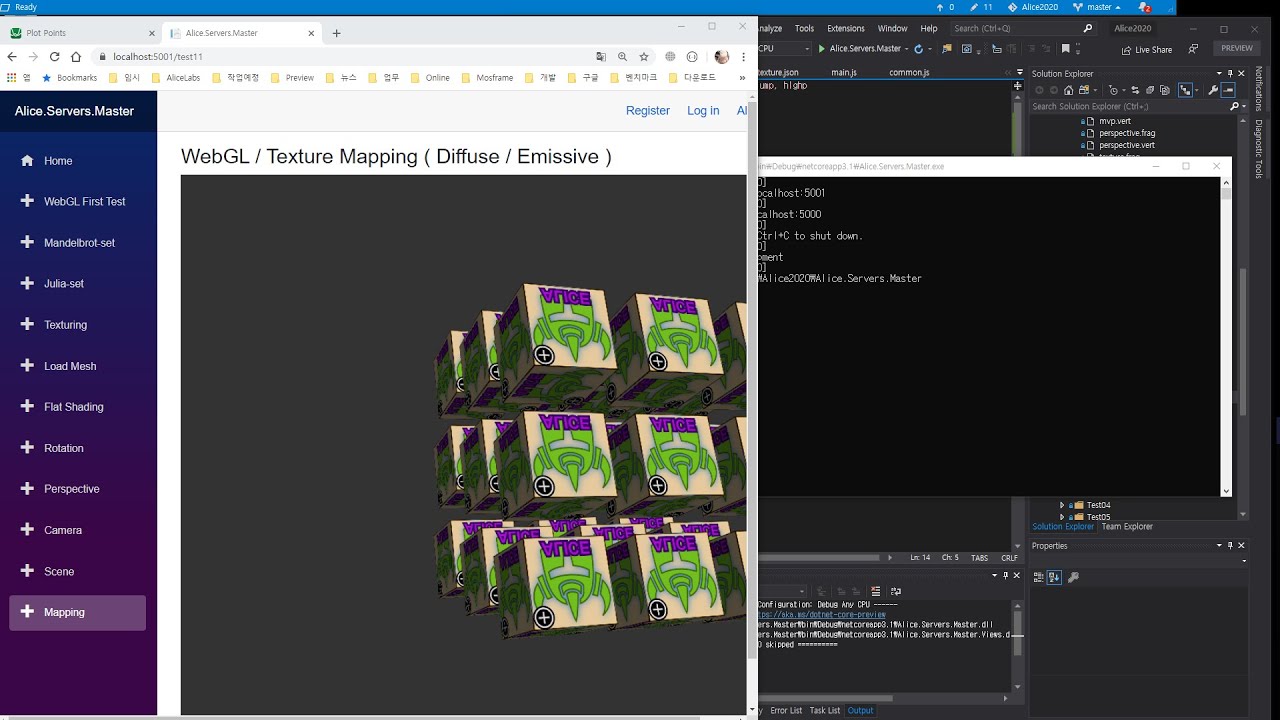Click Property Pages wrench in Properties
This screenshot has width=1280, height=720.
[x=1073, y=577]
